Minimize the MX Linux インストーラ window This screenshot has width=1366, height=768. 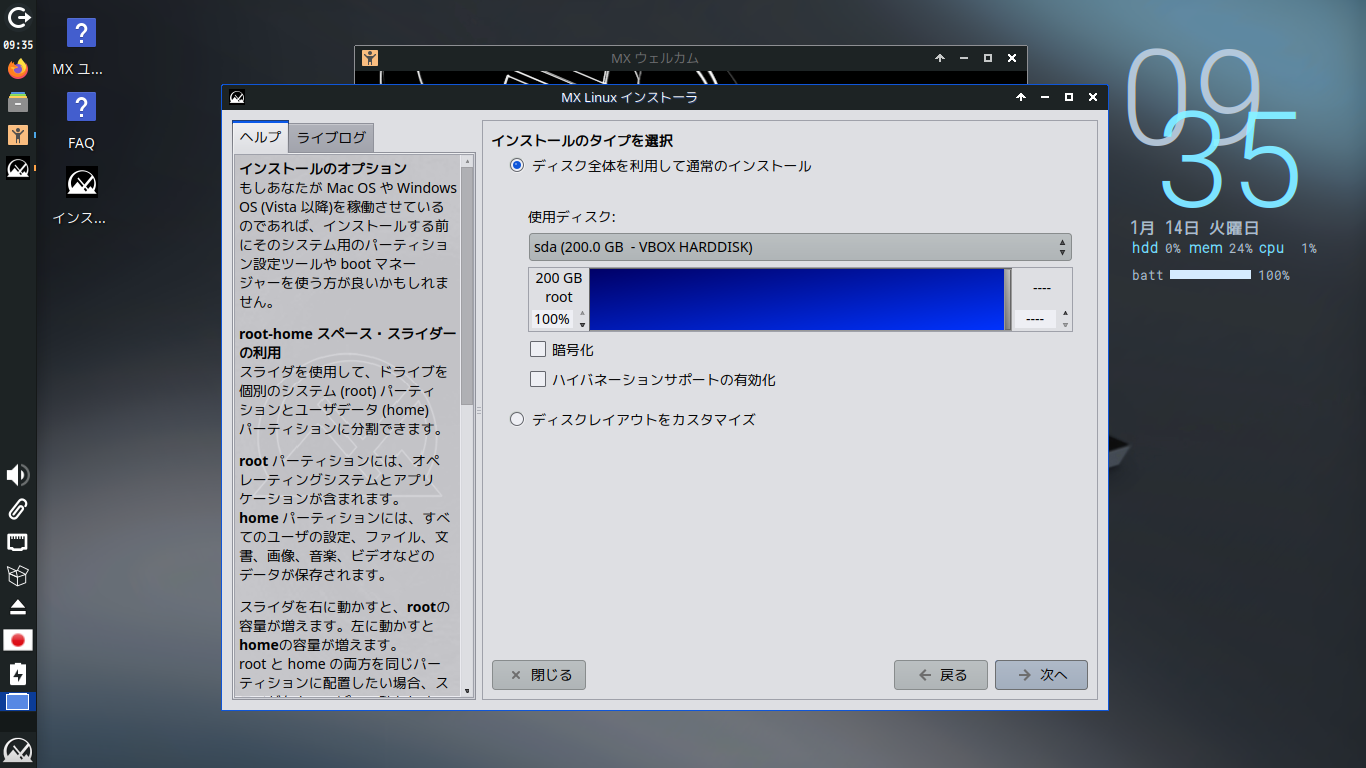tap(1045, 97)
